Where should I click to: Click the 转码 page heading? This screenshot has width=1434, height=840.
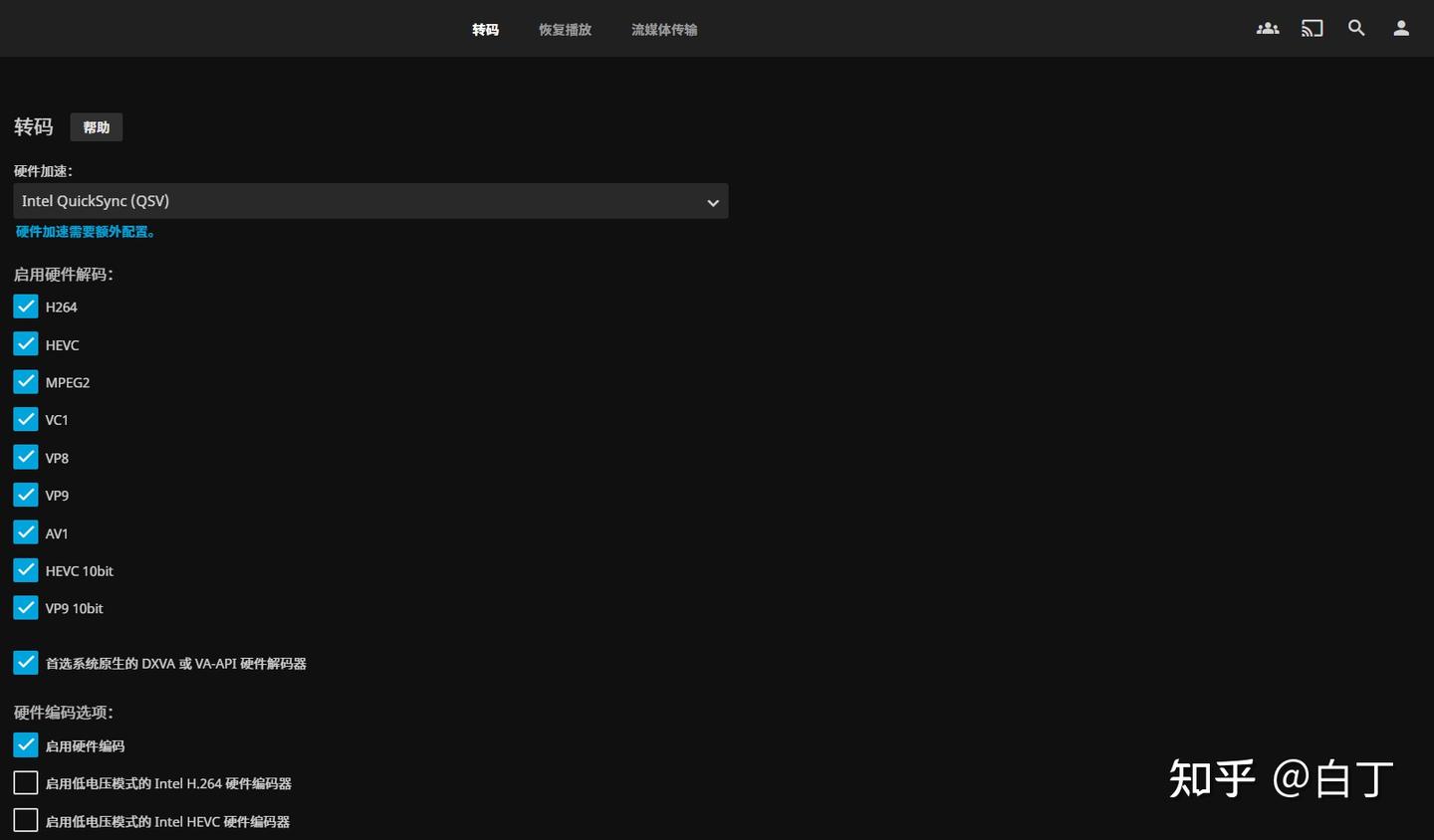click(34, 126)
